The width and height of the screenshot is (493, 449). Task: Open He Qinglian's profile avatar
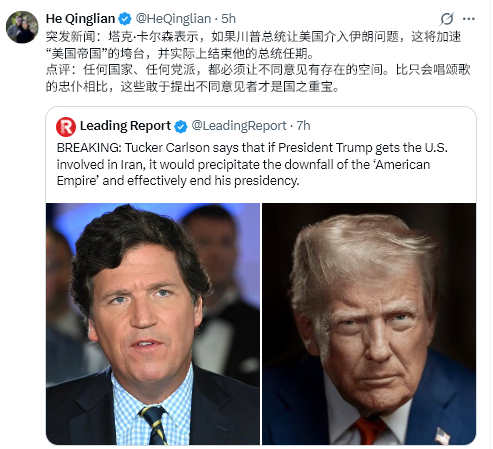point(22,27)
